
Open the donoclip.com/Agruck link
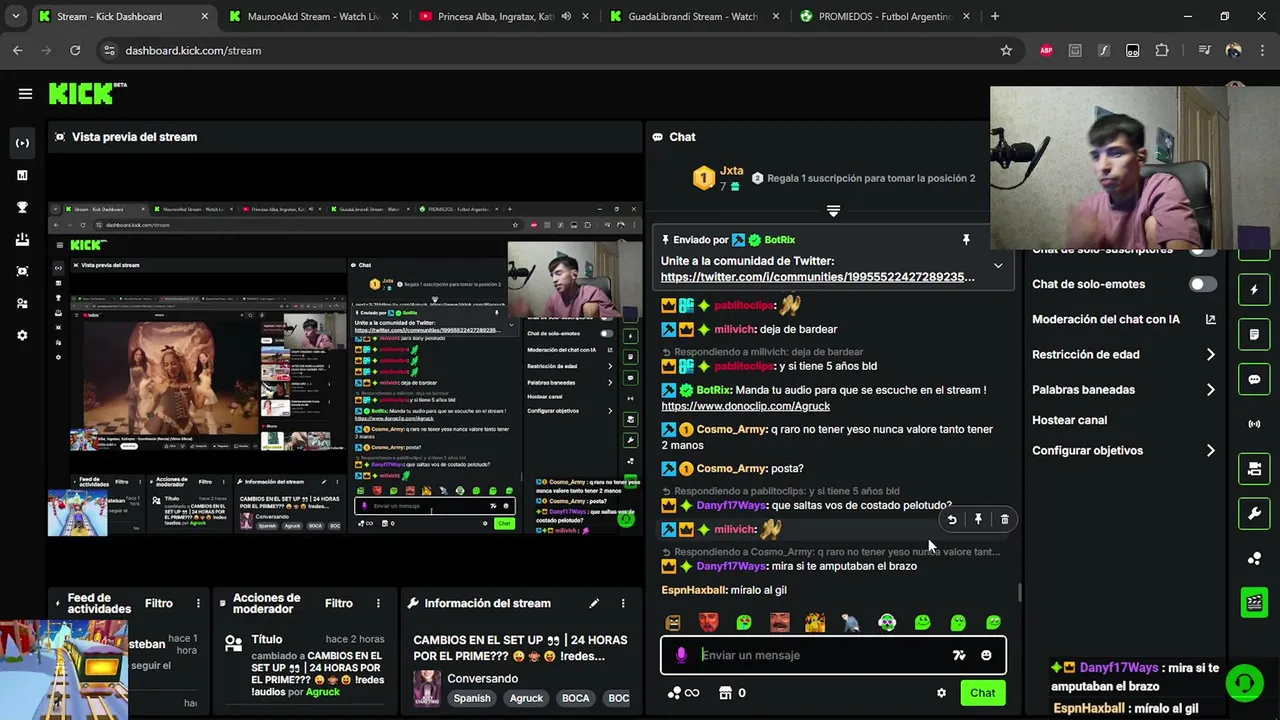tap(745, 406)
